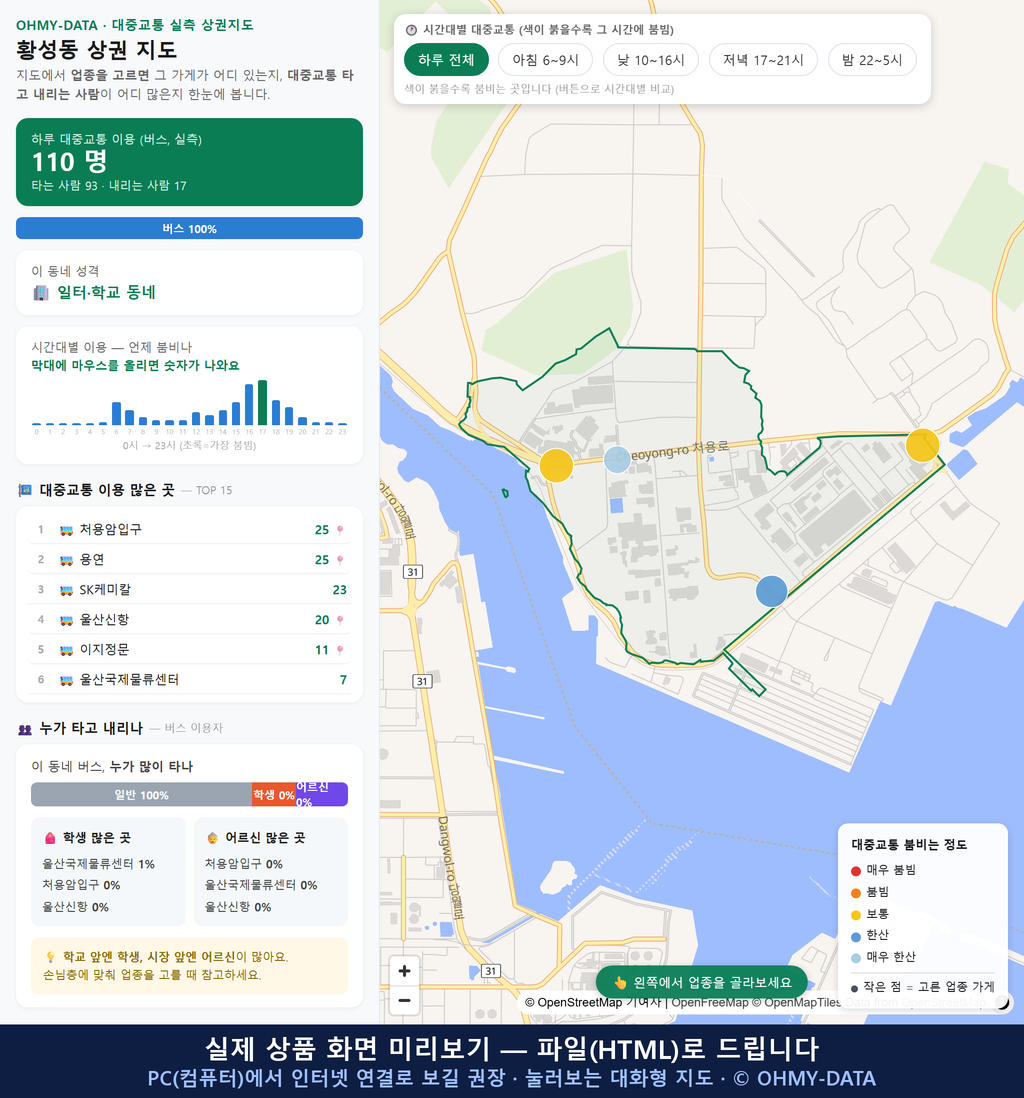
Task: Switch to 밤 22~5시 time filter
Action: (x=872, y=60)
